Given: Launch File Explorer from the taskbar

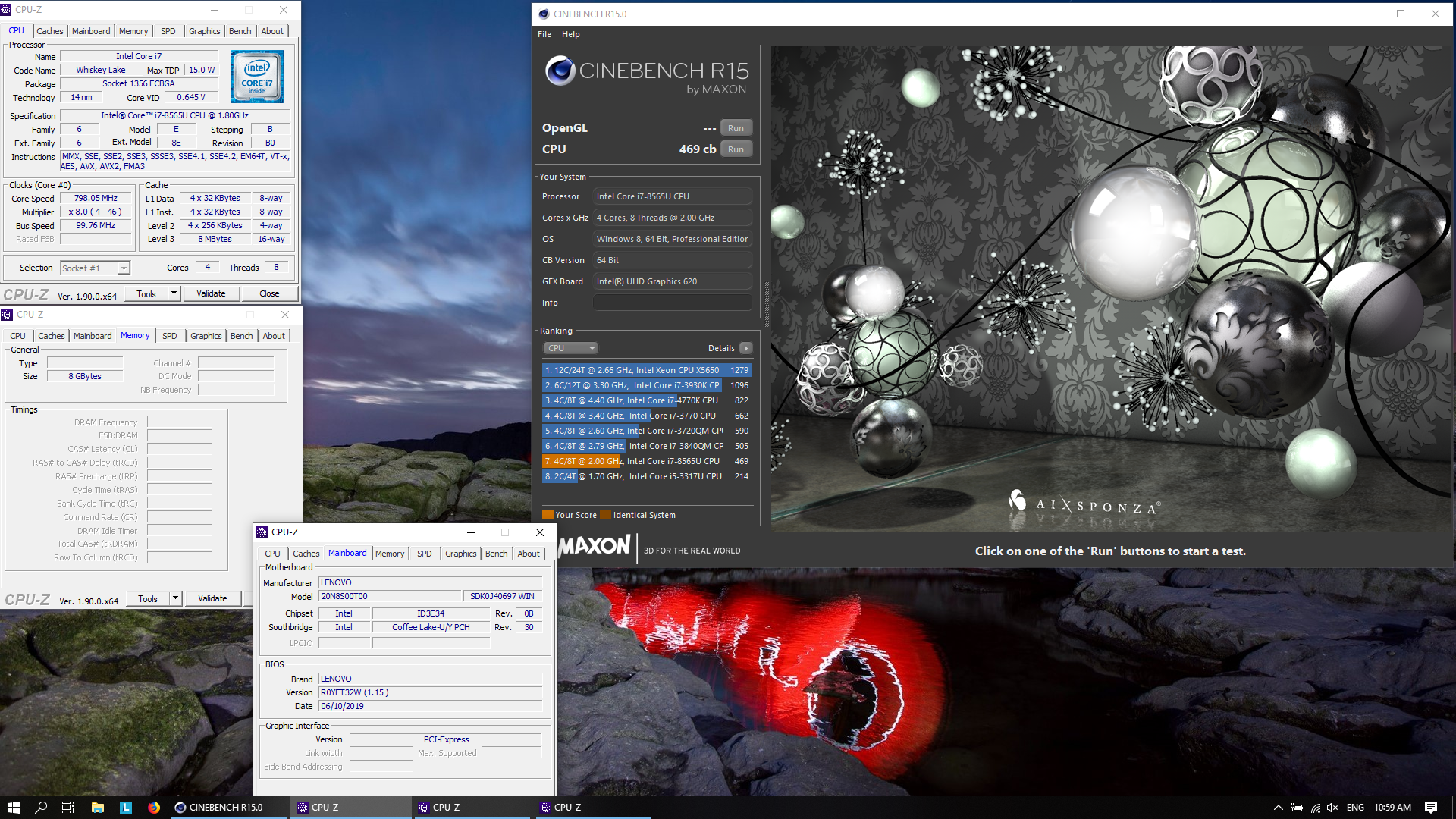Looking at the screenshot, I should [97, 808].
